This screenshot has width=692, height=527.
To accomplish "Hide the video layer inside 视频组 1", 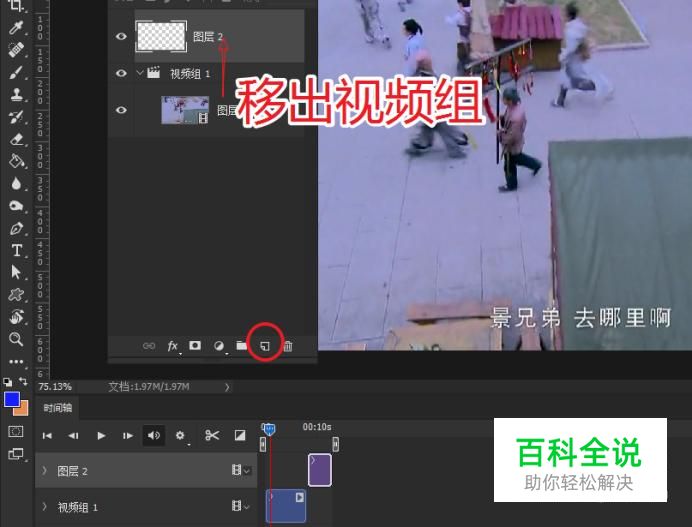I will coord(121,110).
